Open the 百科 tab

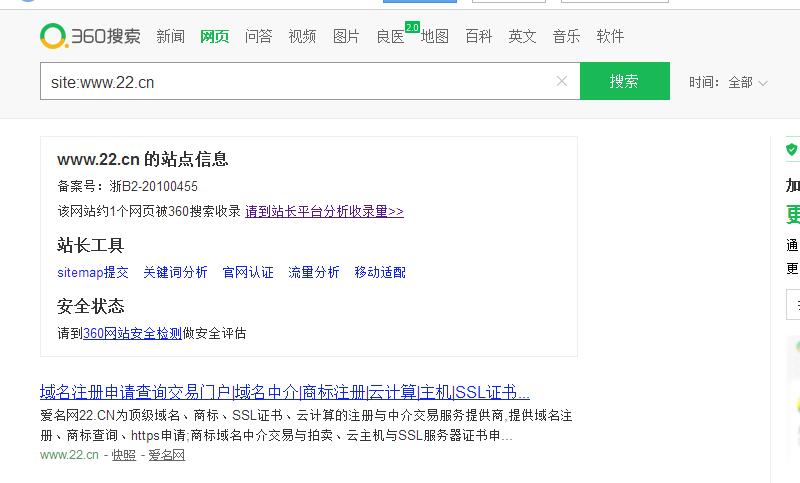pyautogui.click(x=478, y=37)
